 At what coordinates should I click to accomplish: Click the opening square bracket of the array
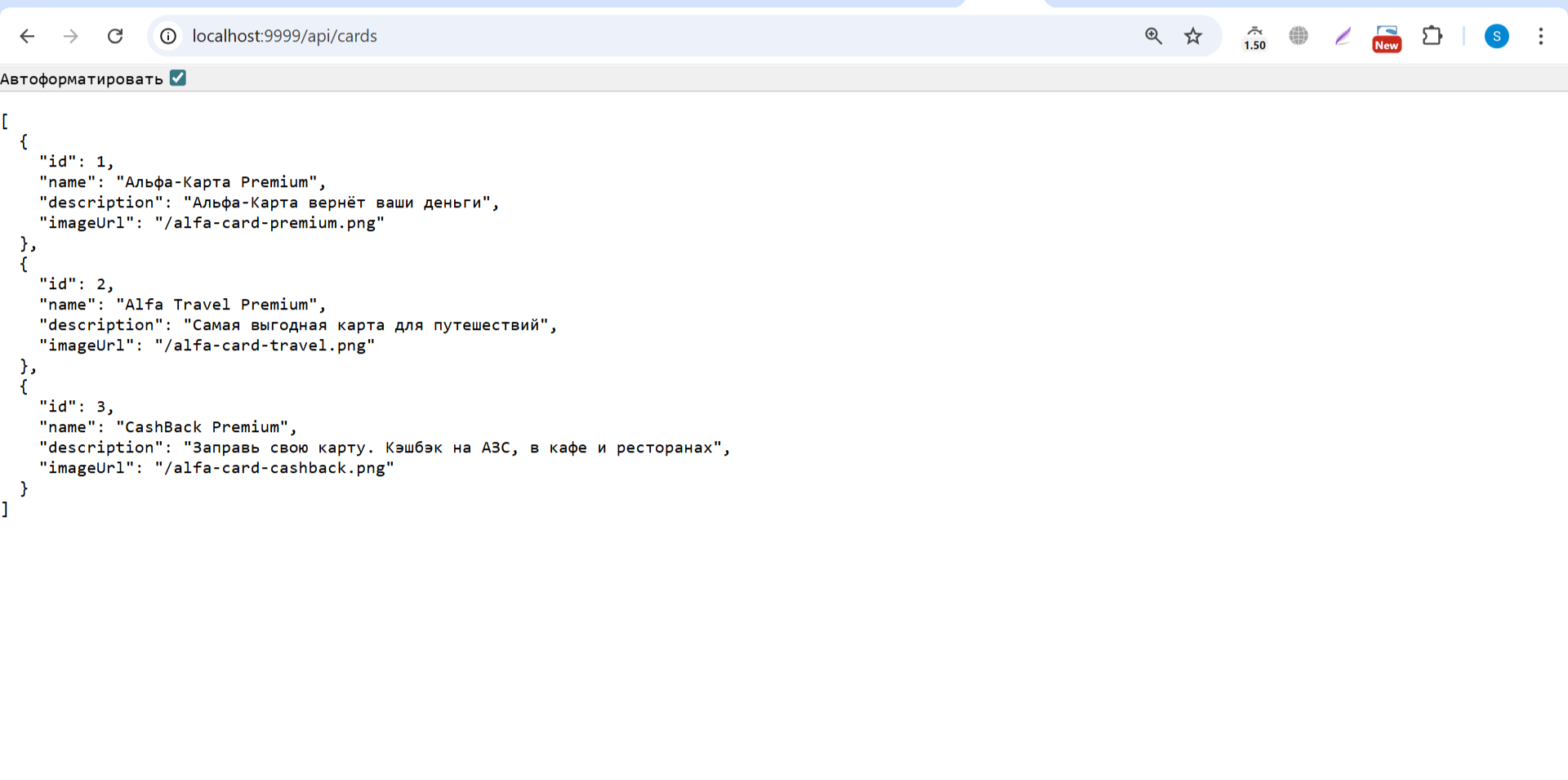point(5,121)
